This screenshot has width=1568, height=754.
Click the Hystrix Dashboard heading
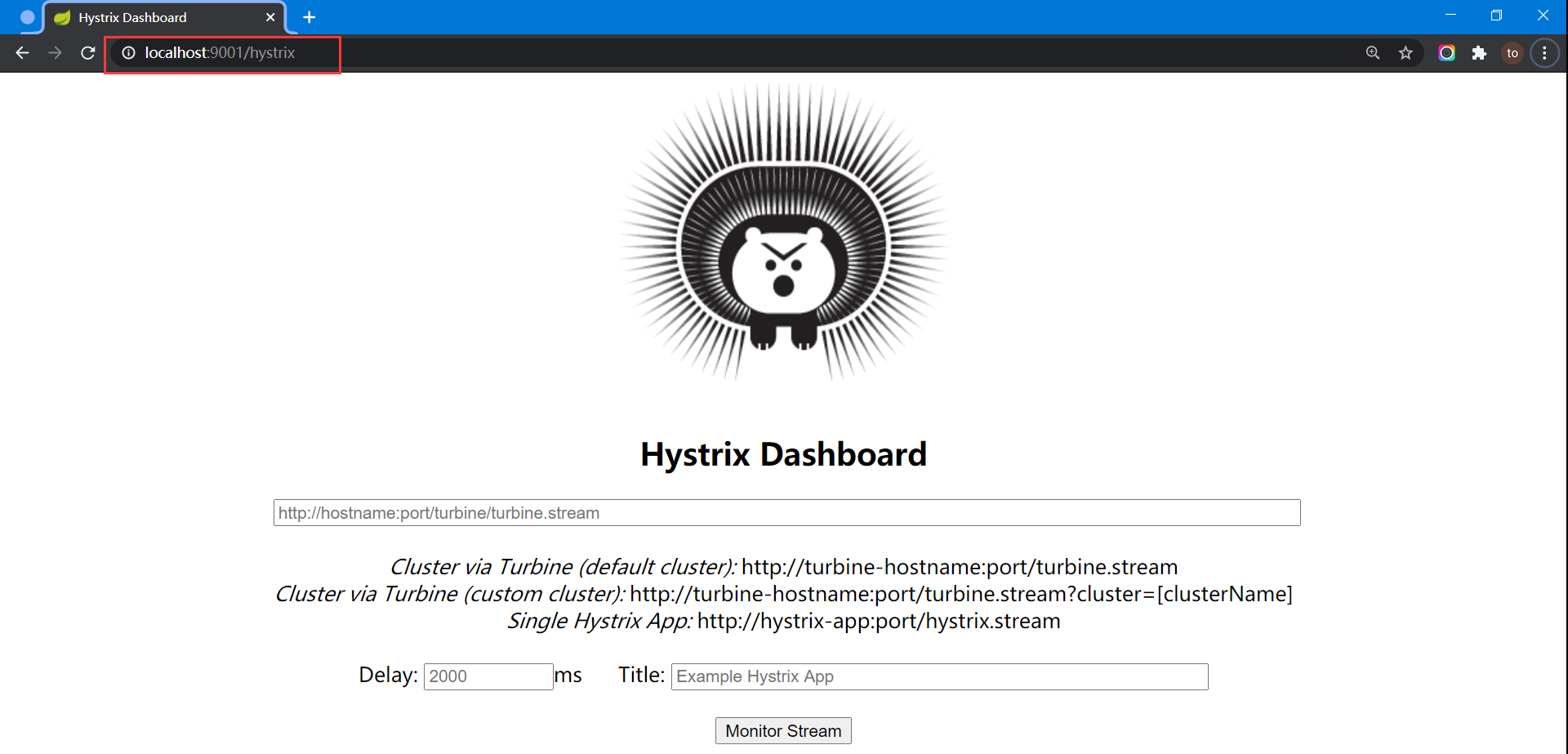[x=783, y=454]
